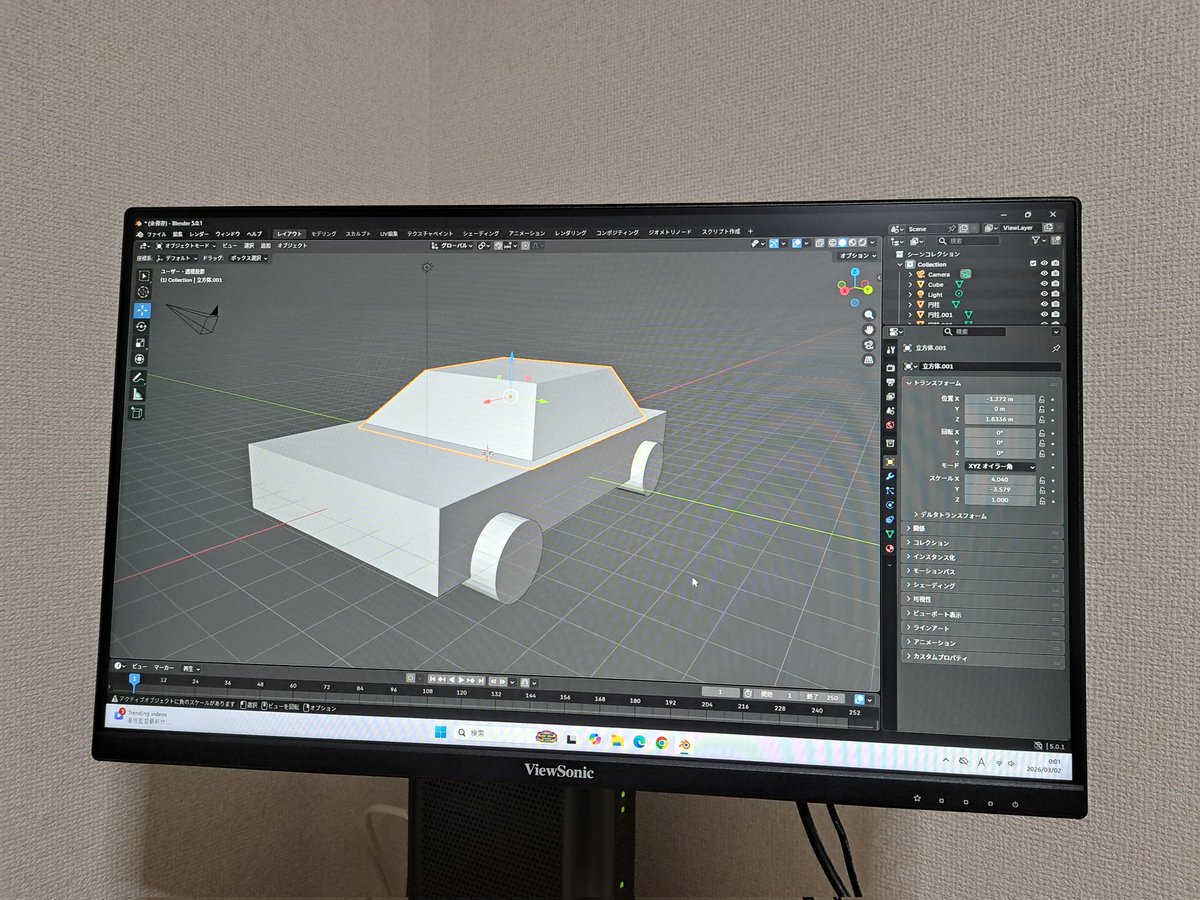The height and width of the screenshot is (900, 1200).
Task: Open the Render properties tab
Action: (x=890, y=368)
